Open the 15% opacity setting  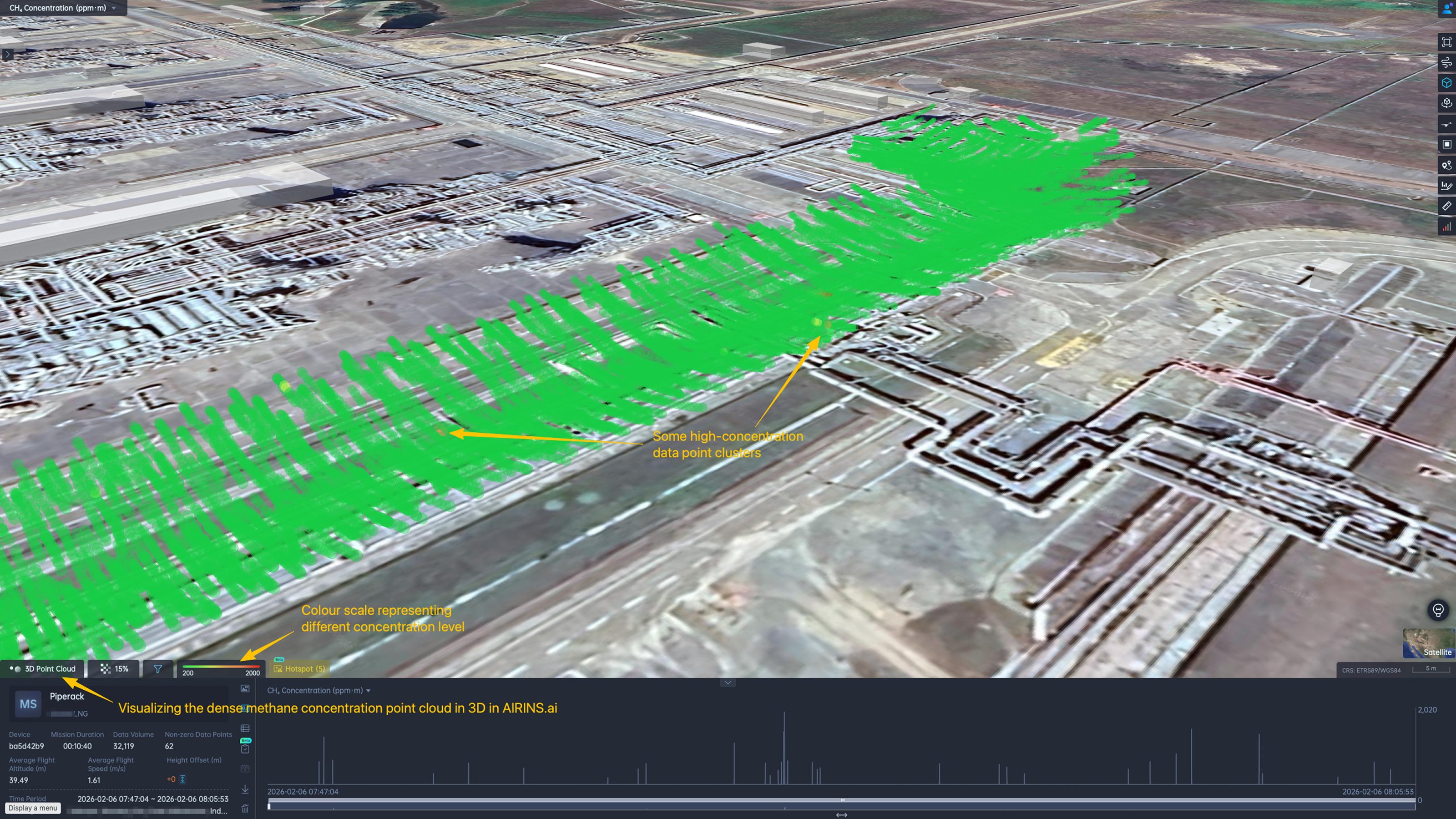point(114,669)
